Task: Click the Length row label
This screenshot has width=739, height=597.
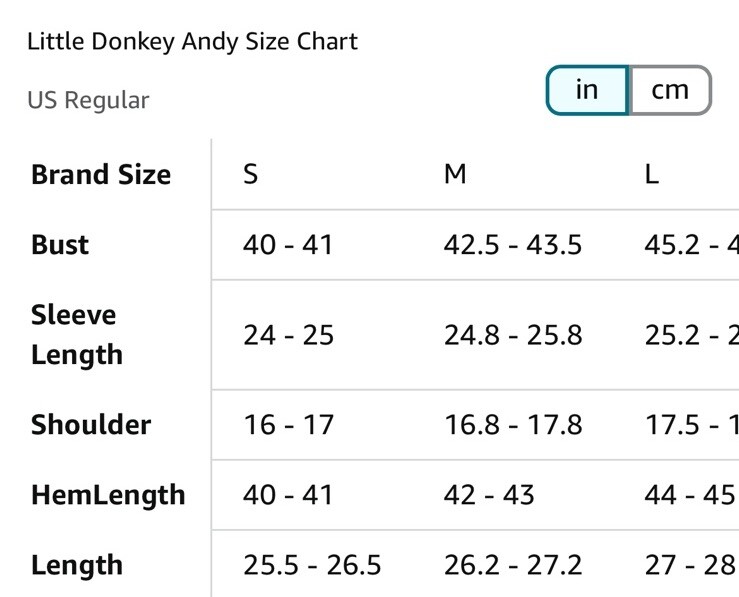Action: point(77,565)
